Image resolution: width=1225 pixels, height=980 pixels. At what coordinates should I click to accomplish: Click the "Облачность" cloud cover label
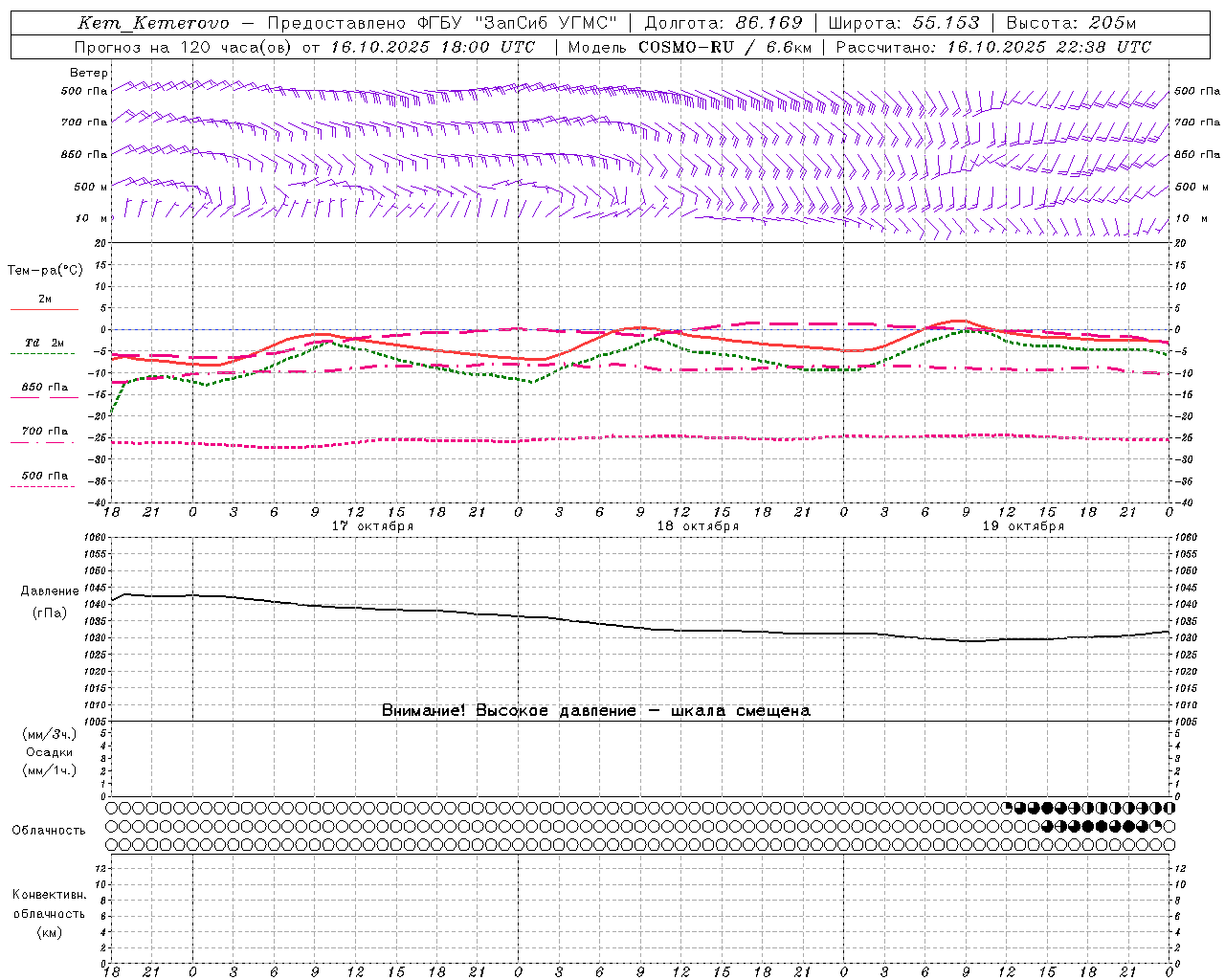49,831
